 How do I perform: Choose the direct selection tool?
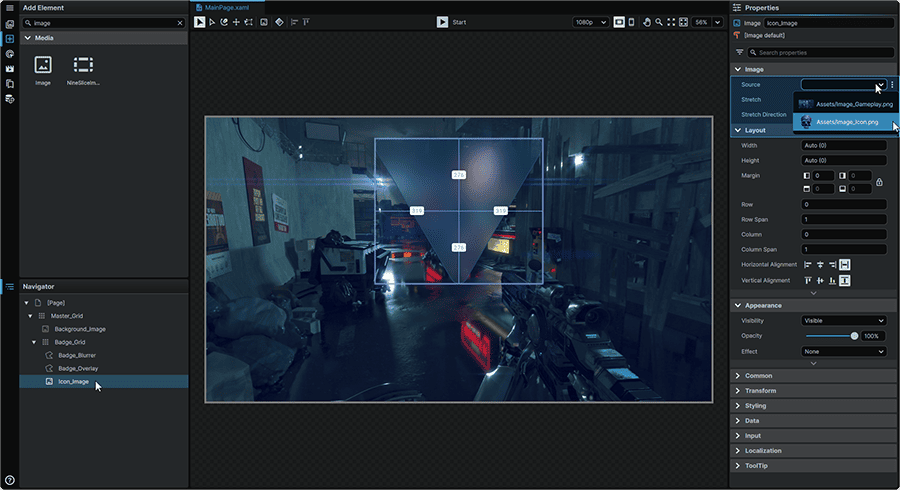tap(212, 22)
